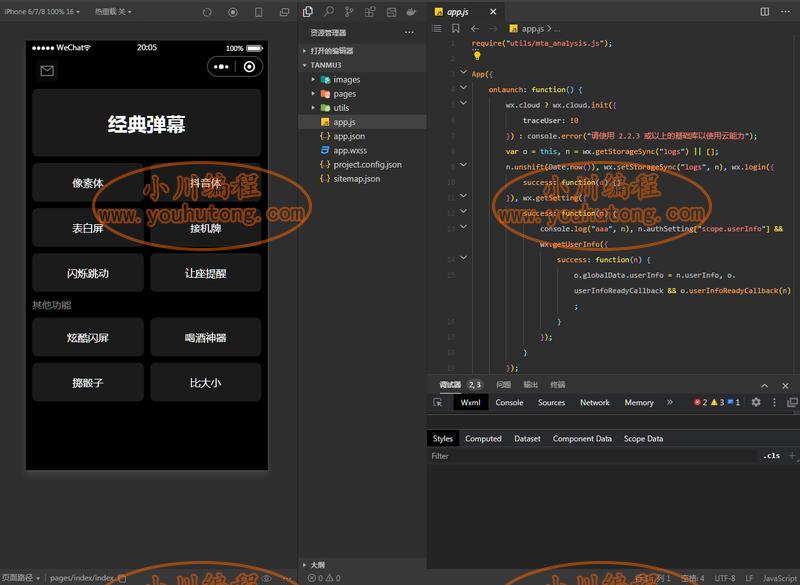Open the Source Control branch icon
Image resolution: width=800 pixels, height=585 pixels.
pos(349,12)
